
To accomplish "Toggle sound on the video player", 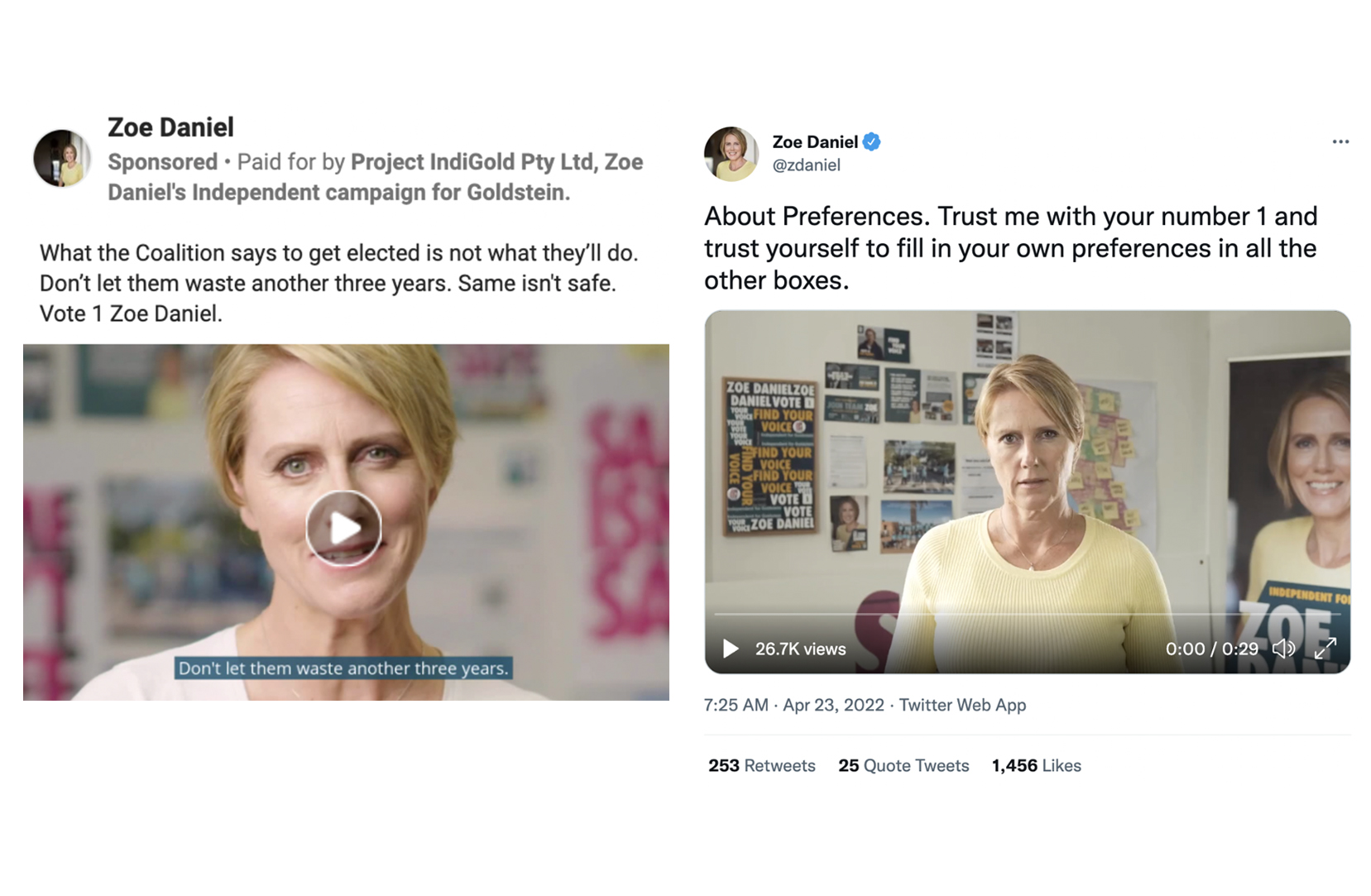I will point(1285,649).
